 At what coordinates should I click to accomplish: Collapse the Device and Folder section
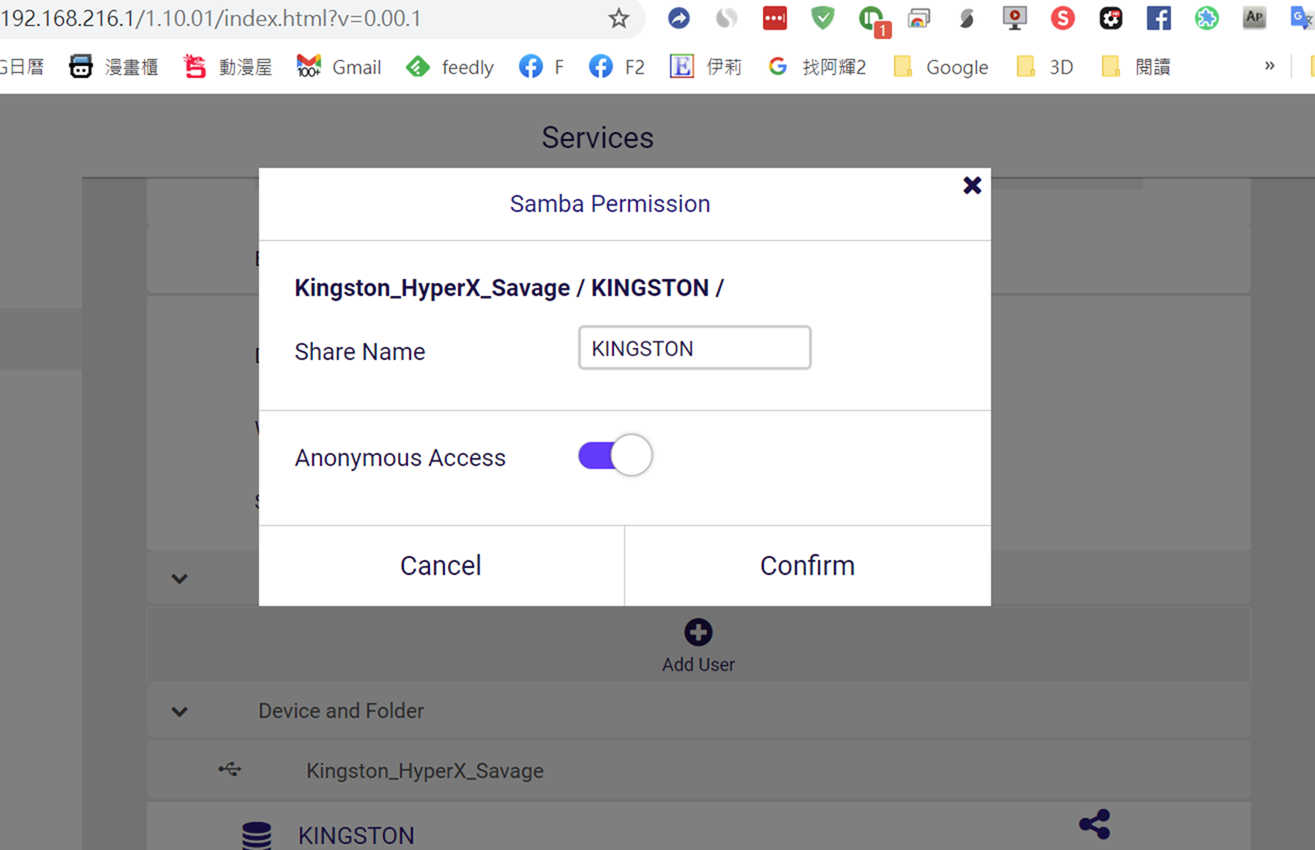coord(180,712)
